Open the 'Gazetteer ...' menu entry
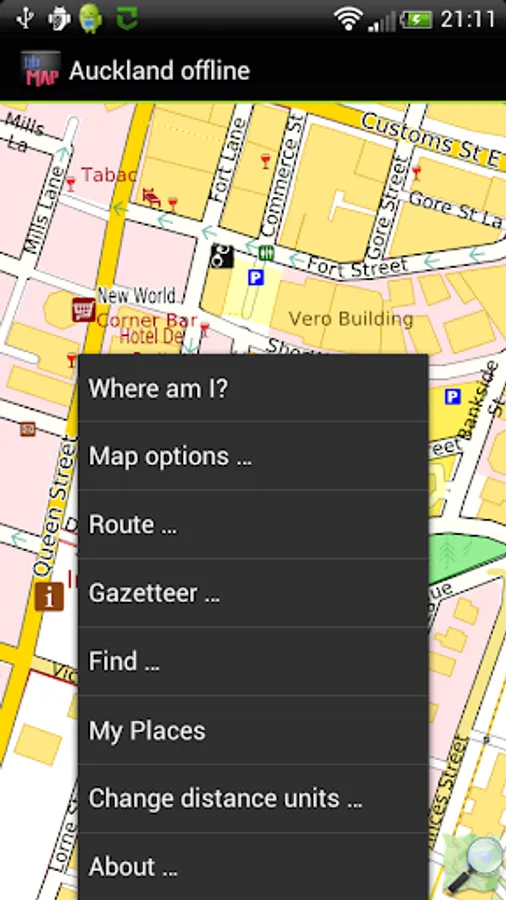 pos(253,593)
